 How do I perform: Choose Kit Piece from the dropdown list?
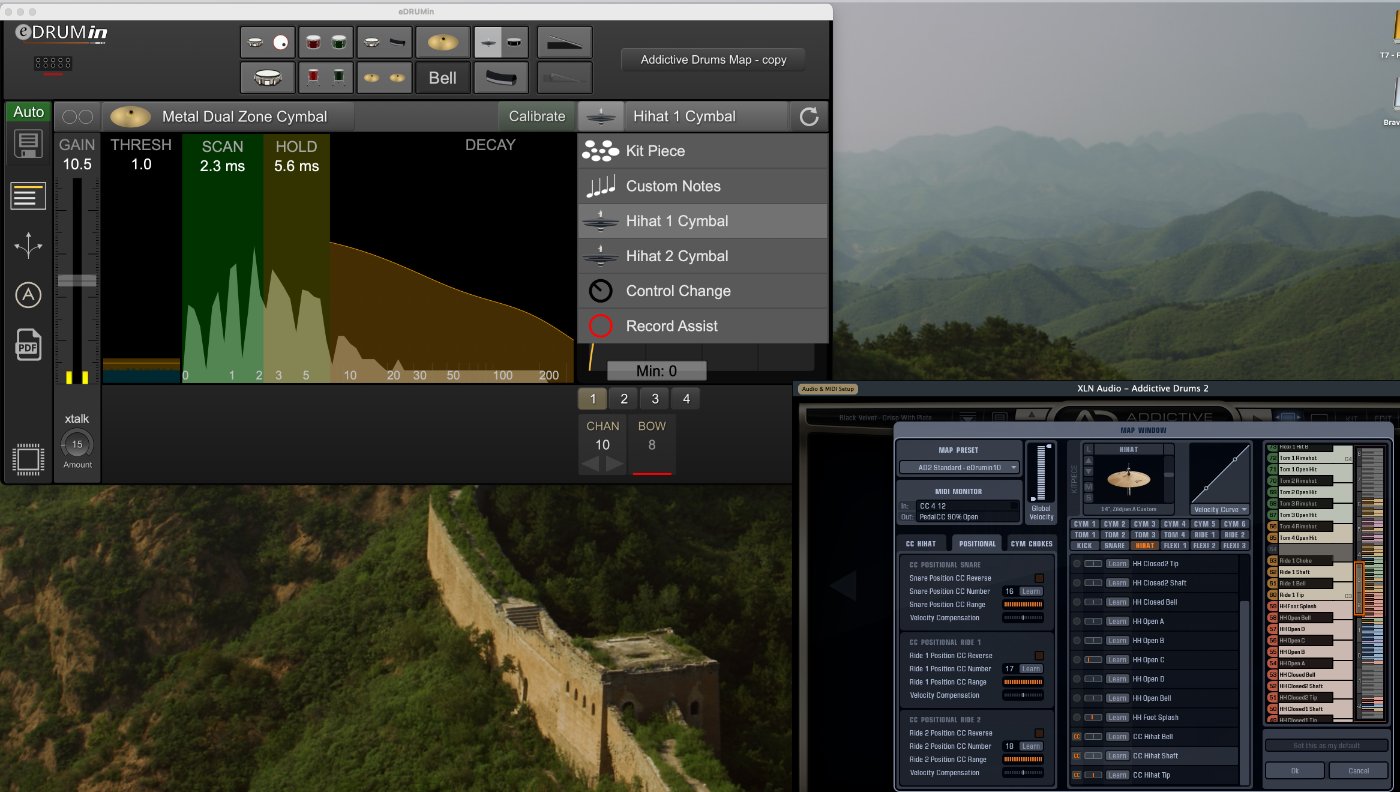click(x=703, y=151)
